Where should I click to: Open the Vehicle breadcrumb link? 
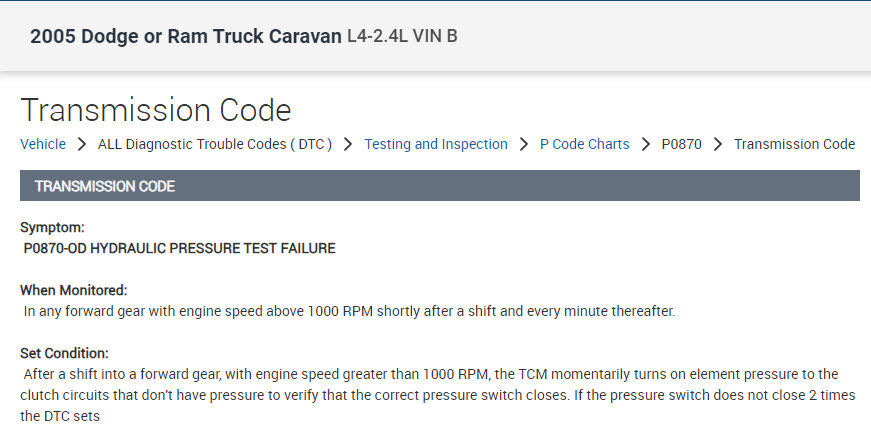tap(43, 144)
